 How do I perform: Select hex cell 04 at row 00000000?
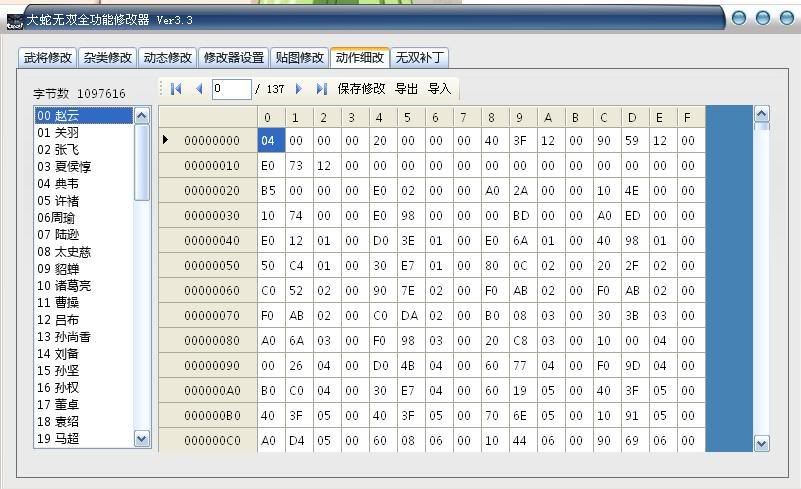[268, 141]
